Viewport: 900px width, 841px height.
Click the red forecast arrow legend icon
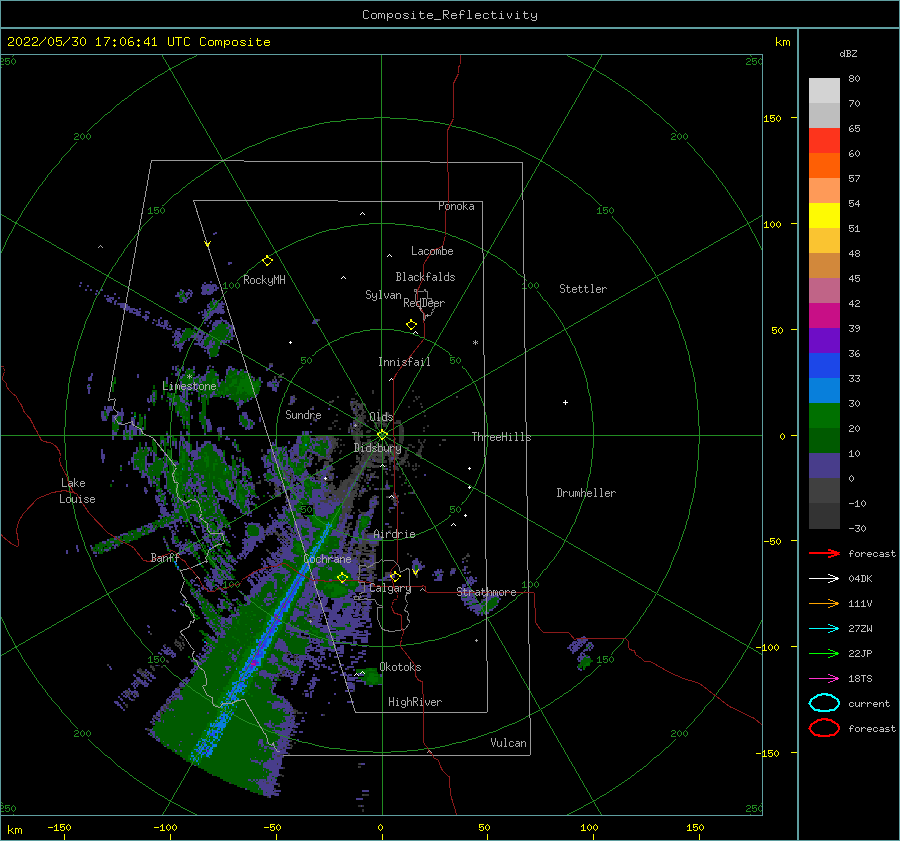point(824,553)
